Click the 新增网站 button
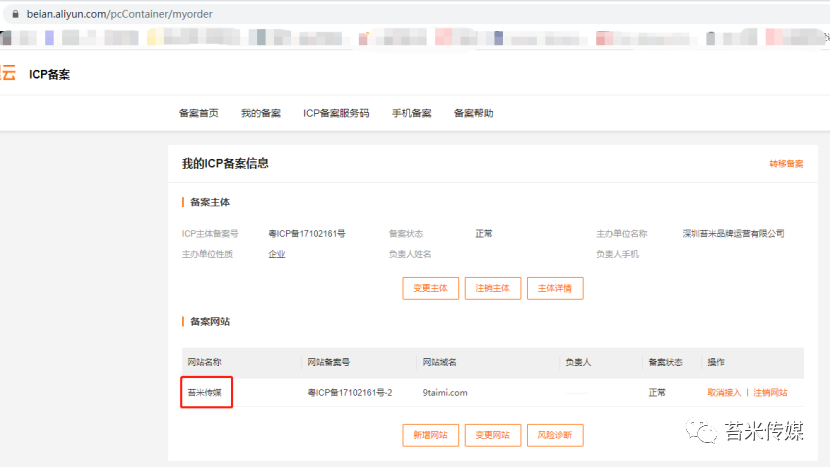The width and height of the screenshot is (830, 467). [x=431, y=435]
